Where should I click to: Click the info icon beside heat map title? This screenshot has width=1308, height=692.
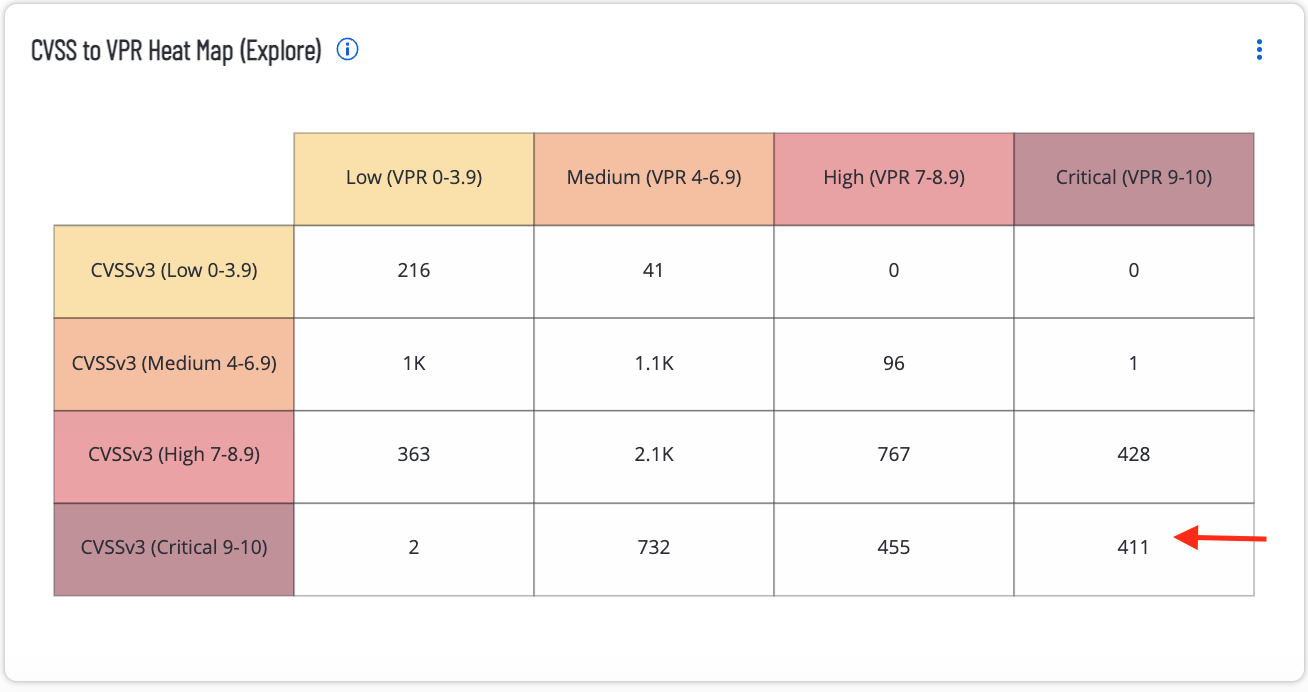point(348,50)
